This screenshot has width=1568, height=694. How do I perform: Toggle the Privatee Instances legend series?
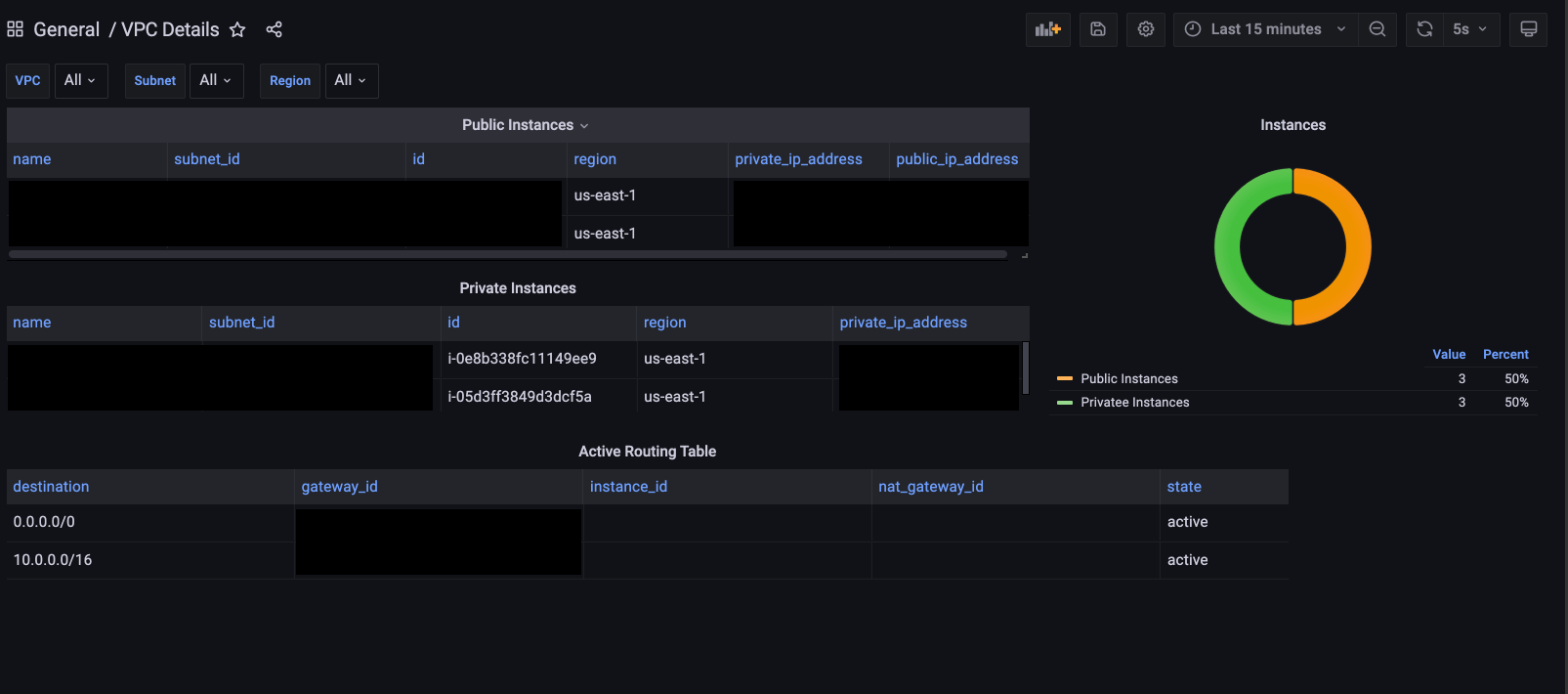click(1134, 403)
